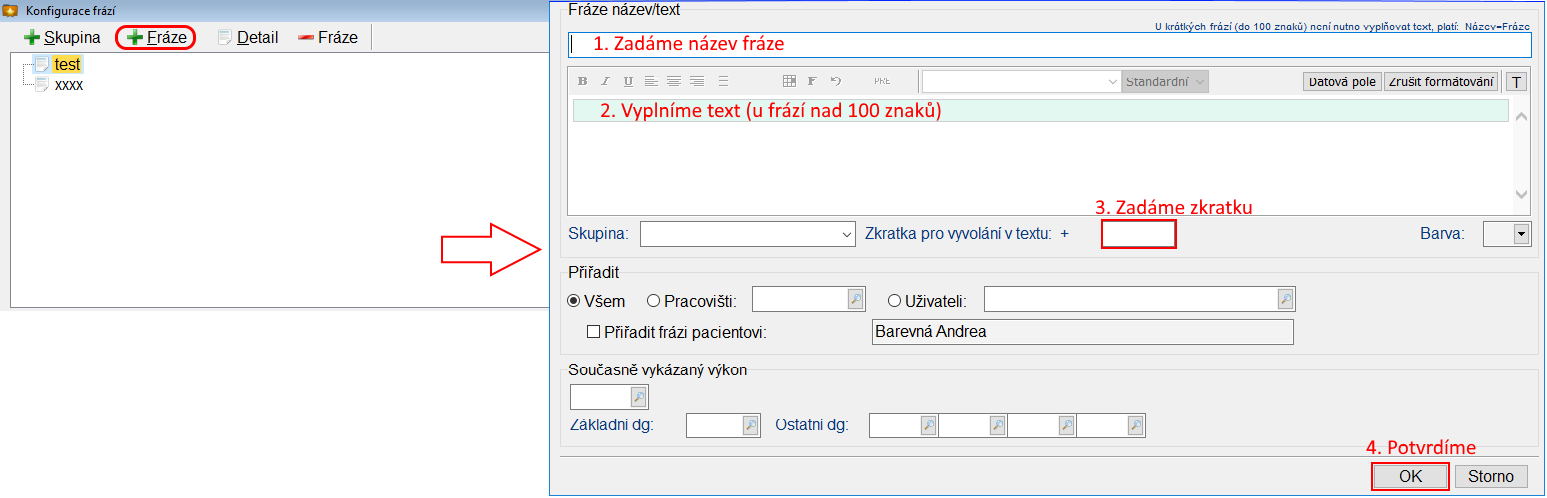This screenshot has width=1547, height=498.
Task: Click the add Fráze toolbar button
Action: point(156,37)
